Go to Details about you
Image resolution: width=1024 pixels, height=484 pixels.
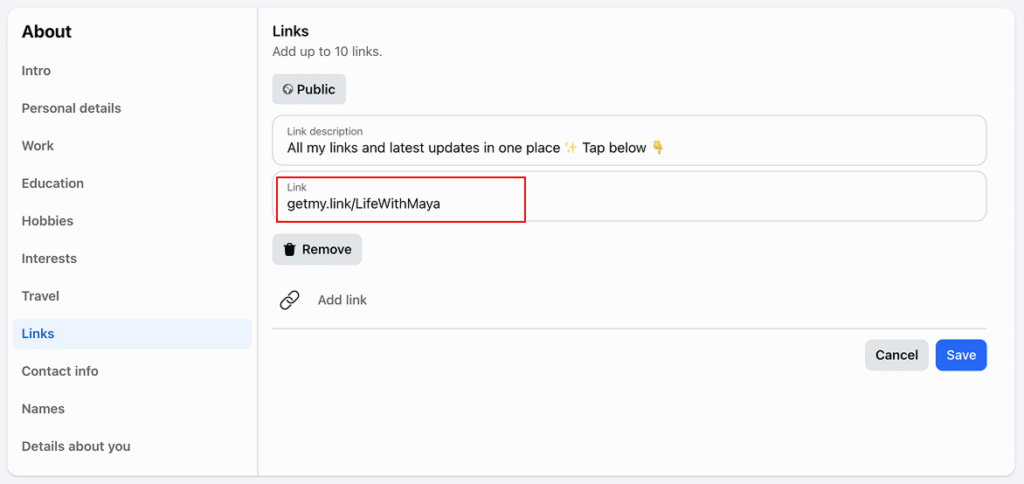pos(76,446)
